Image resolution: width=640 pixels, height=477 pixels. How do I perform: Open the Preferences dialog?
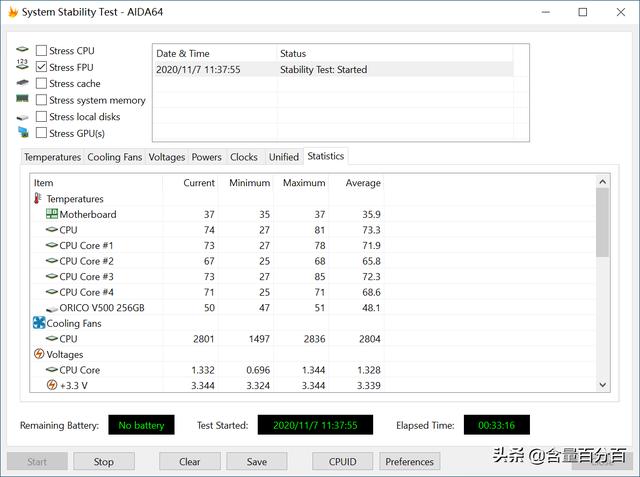[410, 461]
